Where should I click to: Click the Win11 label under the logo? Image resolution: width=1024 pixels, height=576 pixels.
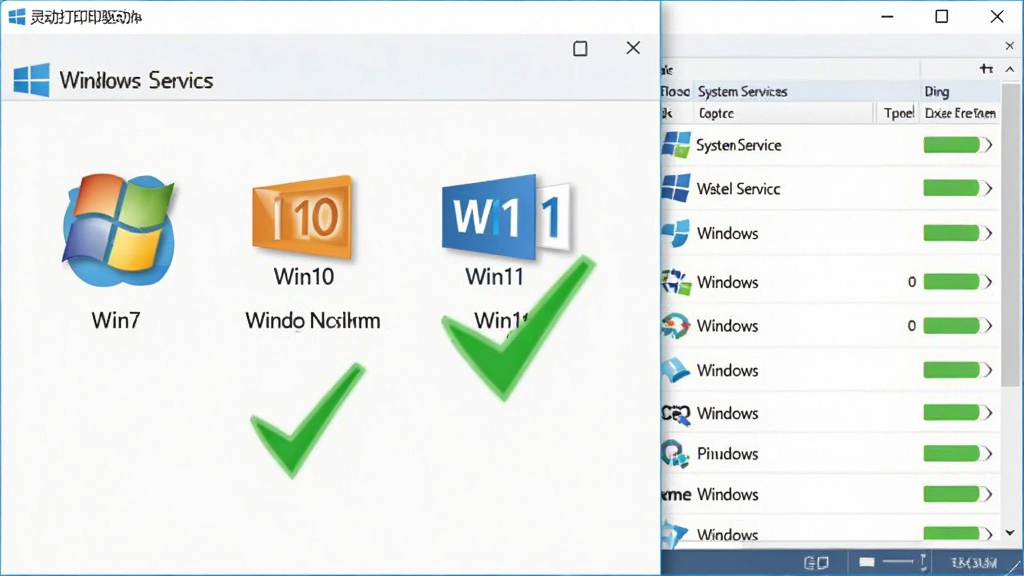494,276
